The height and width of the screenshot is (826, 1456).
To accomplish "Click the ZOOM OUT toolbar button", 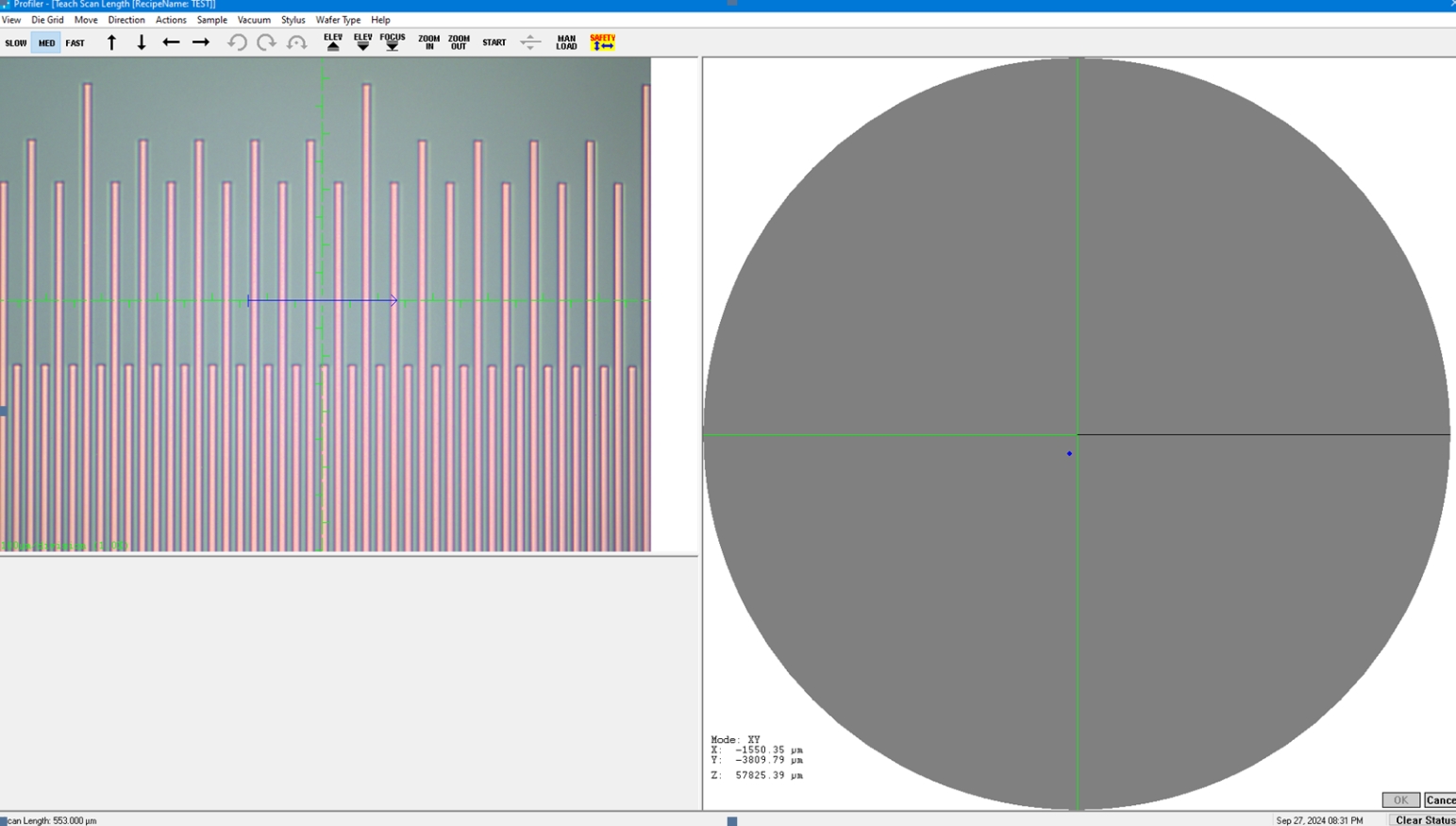I will pos(459,42).
